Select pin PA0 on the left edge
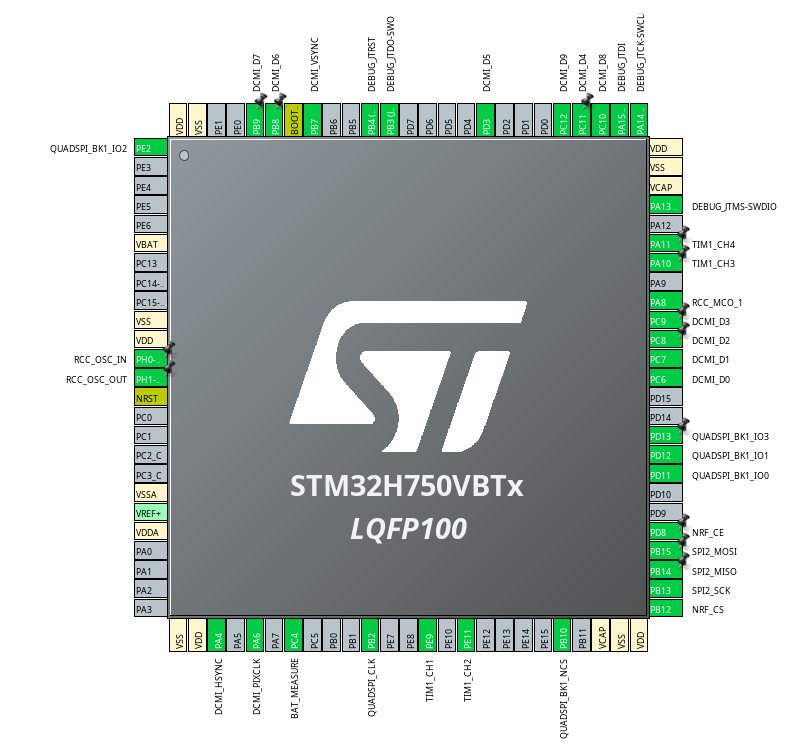This screenshot has width=804, height=745. click(150, 551)
